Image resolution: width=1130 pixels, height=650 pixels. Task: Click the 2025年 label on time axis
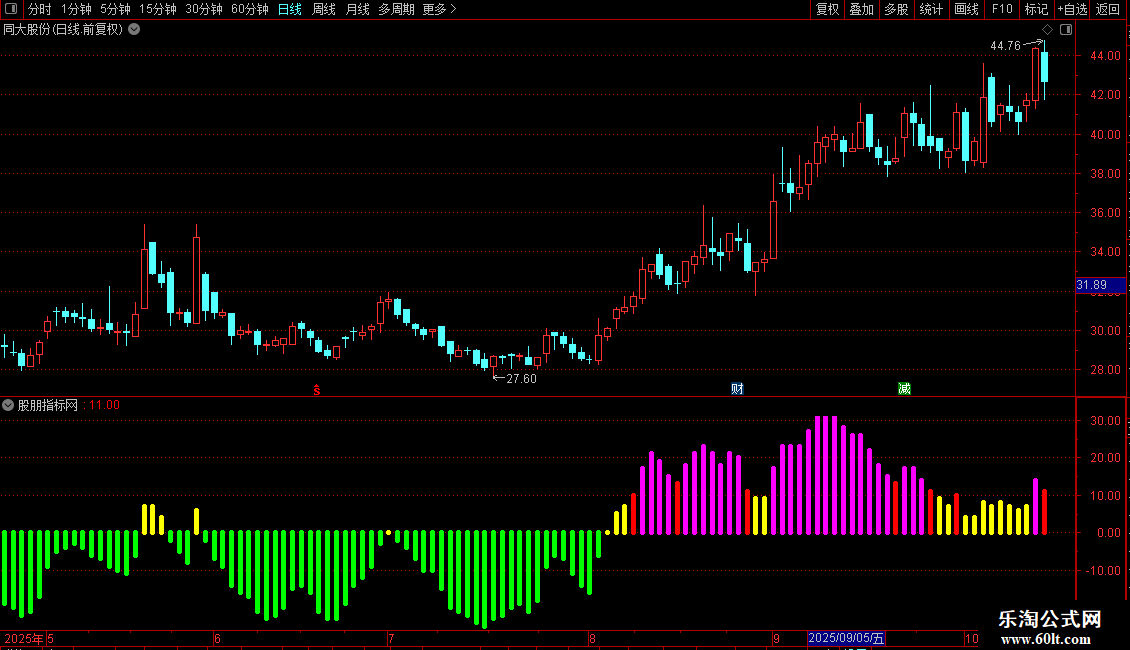24,638
